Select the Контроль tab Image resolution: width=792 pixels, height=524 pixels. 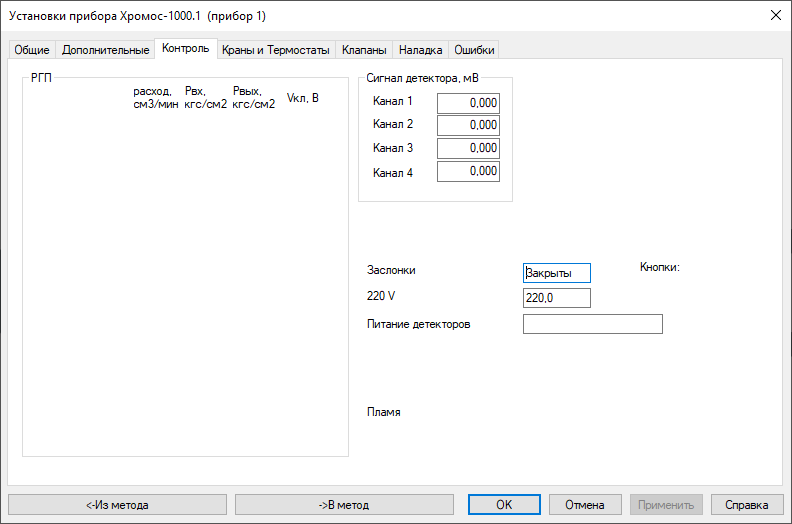[185, 48]
